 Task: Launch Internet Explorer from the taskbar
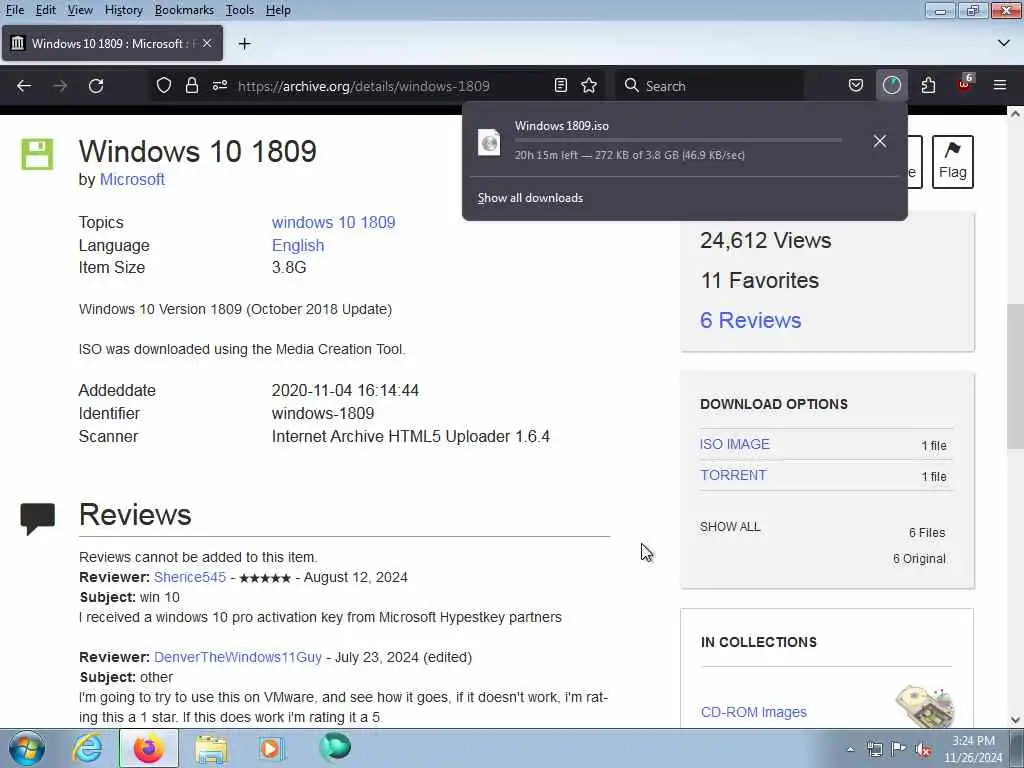point(88,748)
